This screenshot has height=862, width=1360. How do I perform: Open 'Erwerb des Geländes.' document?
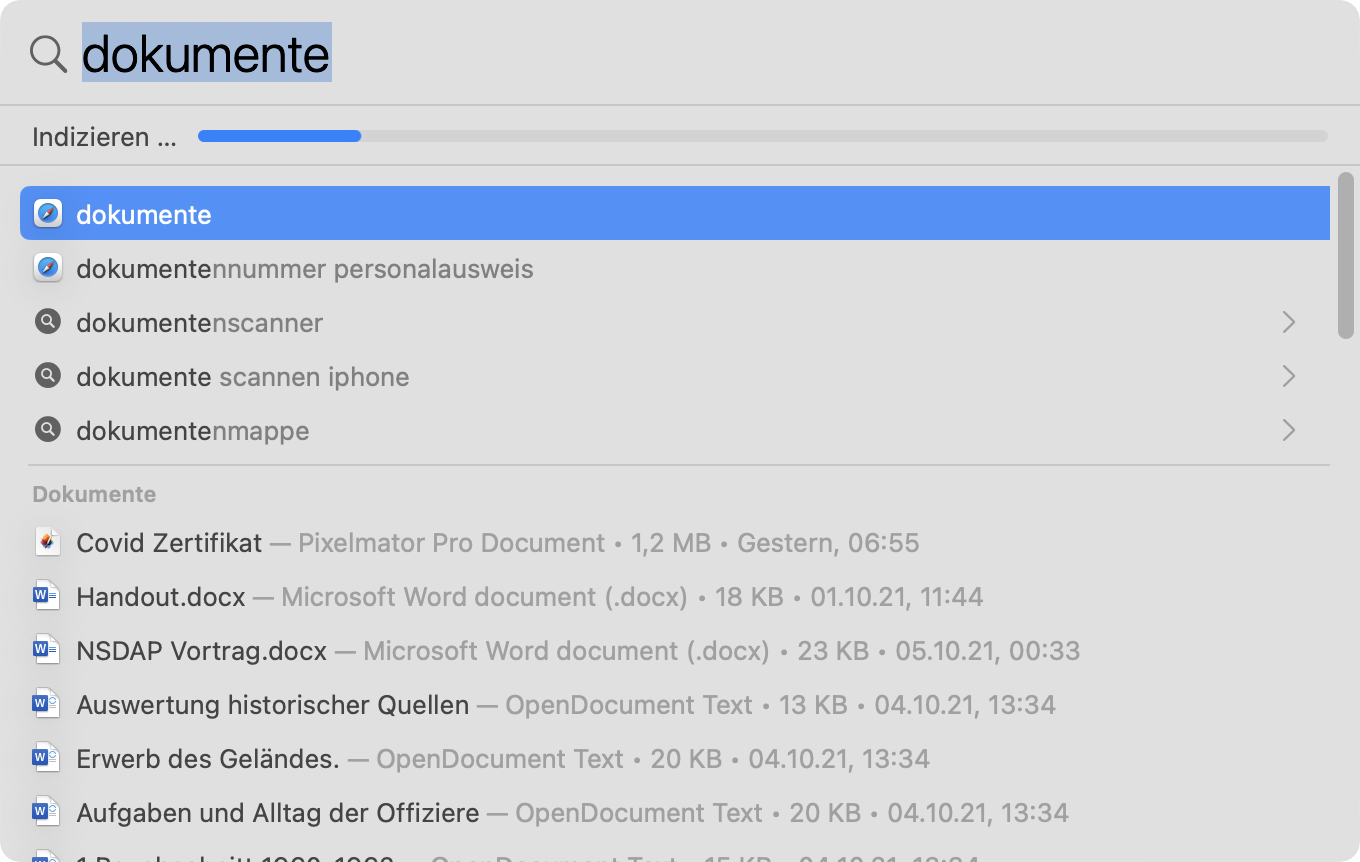(x=208, y=758)
